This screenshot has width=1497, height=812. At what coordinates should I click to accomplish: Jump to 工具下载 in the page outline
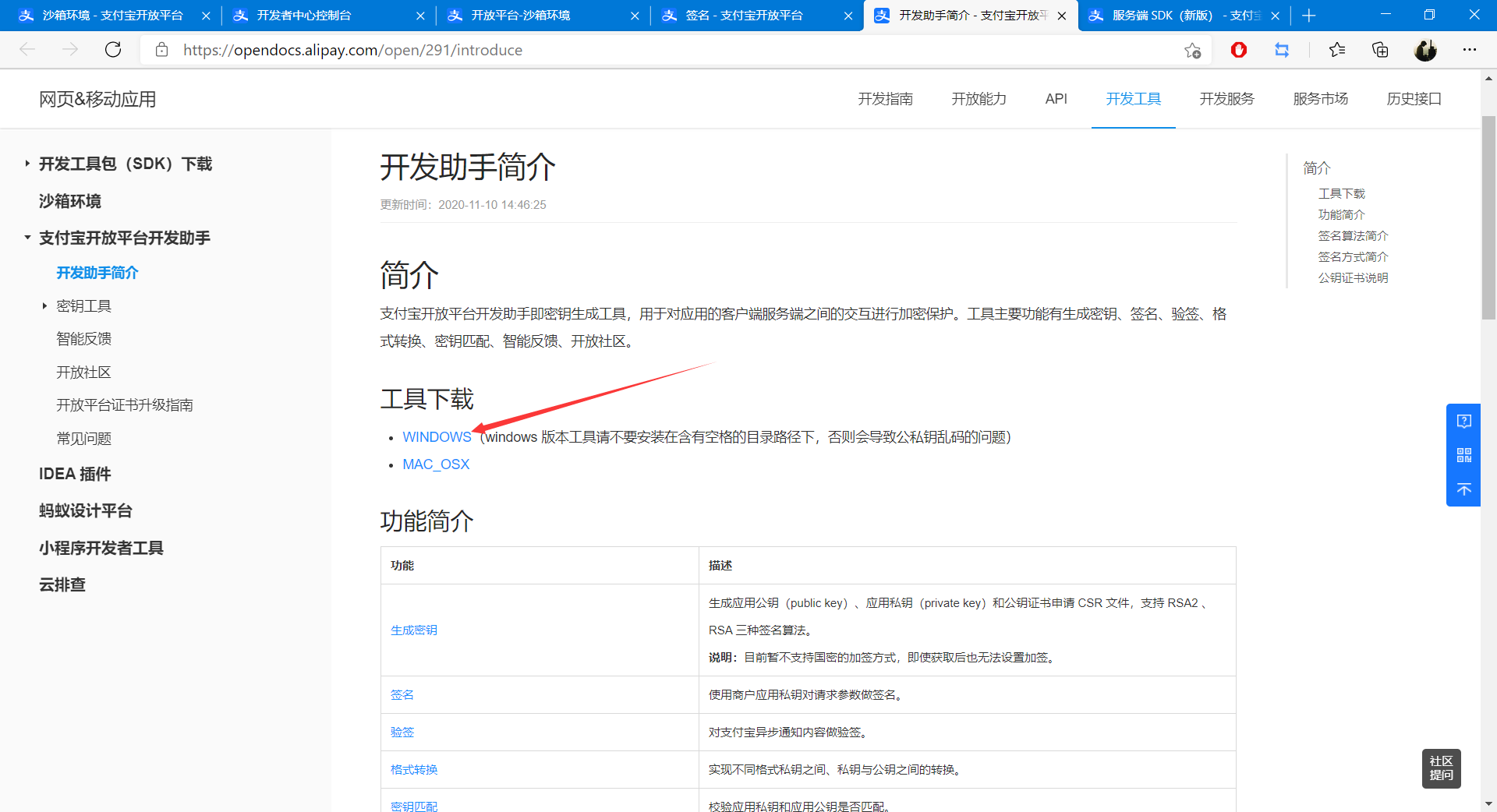pos(1341,193)
